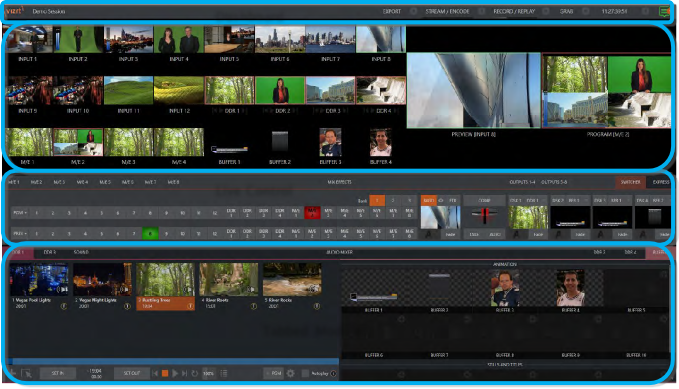Open the PGM row dropdown

[20, 213]
